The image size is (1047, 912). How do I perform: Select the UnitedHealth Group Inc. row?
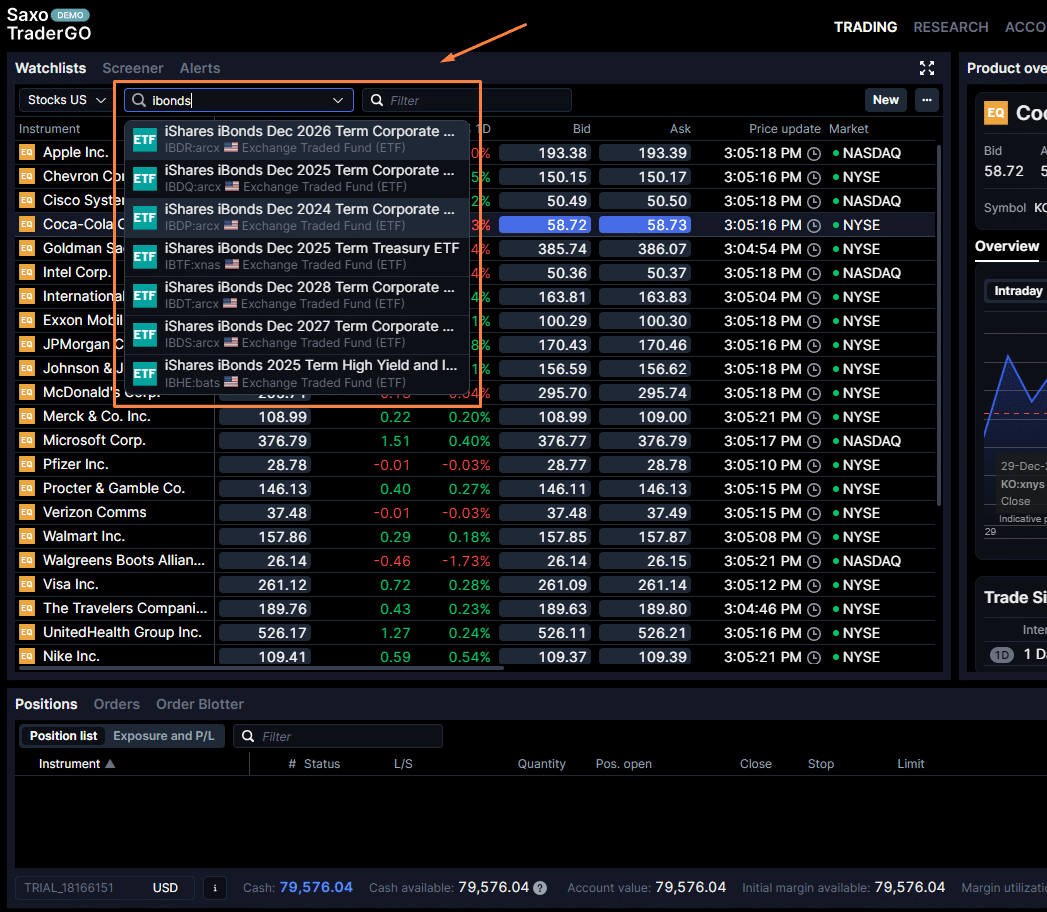coord(475,633)
